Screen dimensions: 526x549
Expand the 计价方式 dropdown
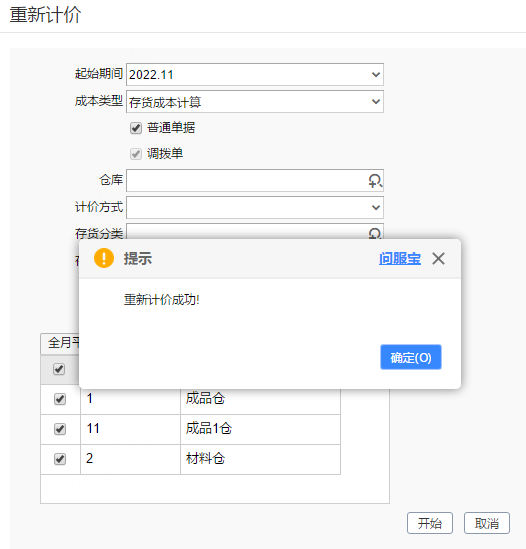255,207
